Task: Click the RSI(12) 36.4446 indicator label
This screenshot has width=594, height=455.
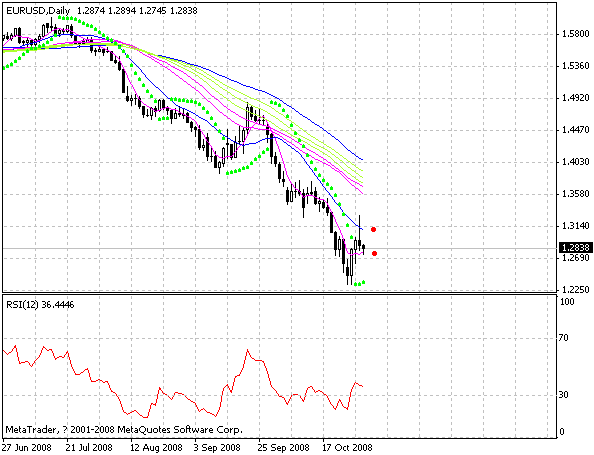Action: click(40, 305)
